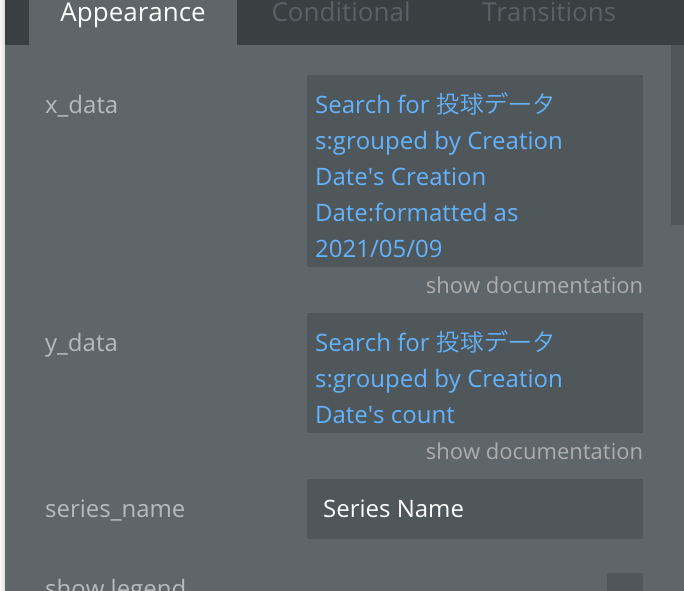Click the property panel vertical scrollbar
The image size is (684, 591).
[x=677, y=135]
